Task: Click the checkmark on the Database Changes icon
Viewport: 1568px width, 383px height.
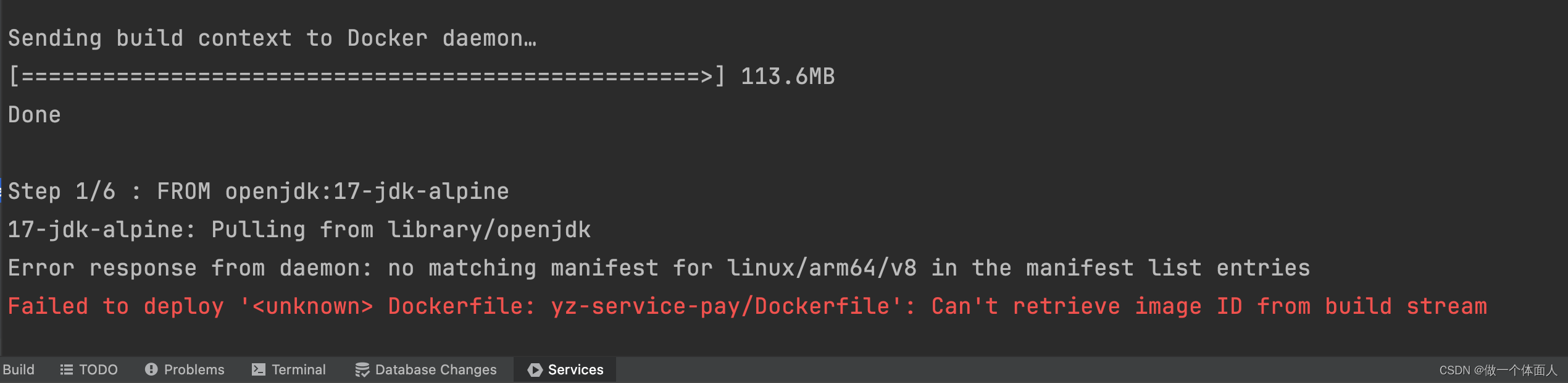Action: tap(367, 372)
